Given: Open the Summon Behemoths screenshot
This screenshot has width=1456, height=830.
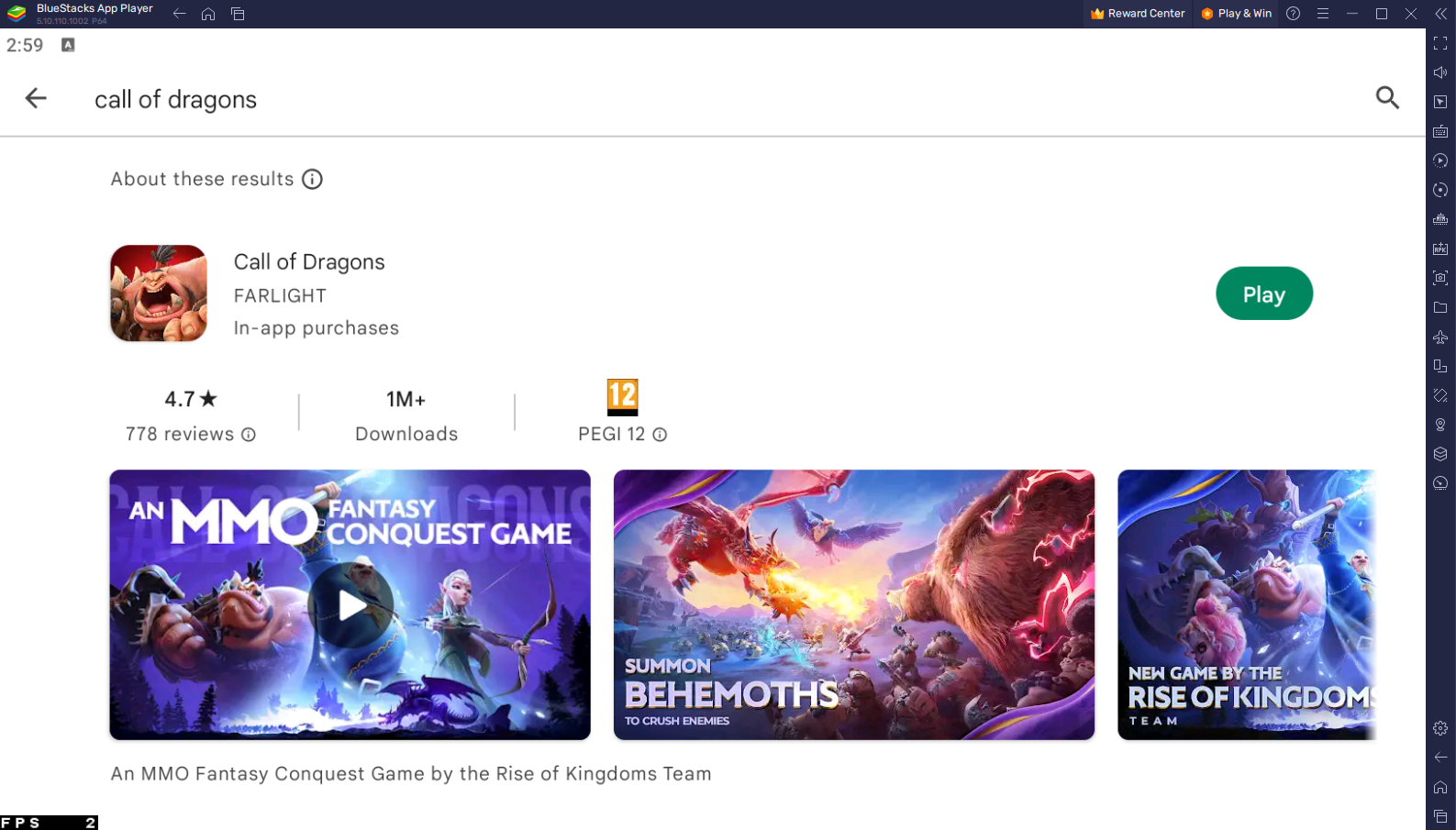Looking at the screenshot, I should [854, 605].
